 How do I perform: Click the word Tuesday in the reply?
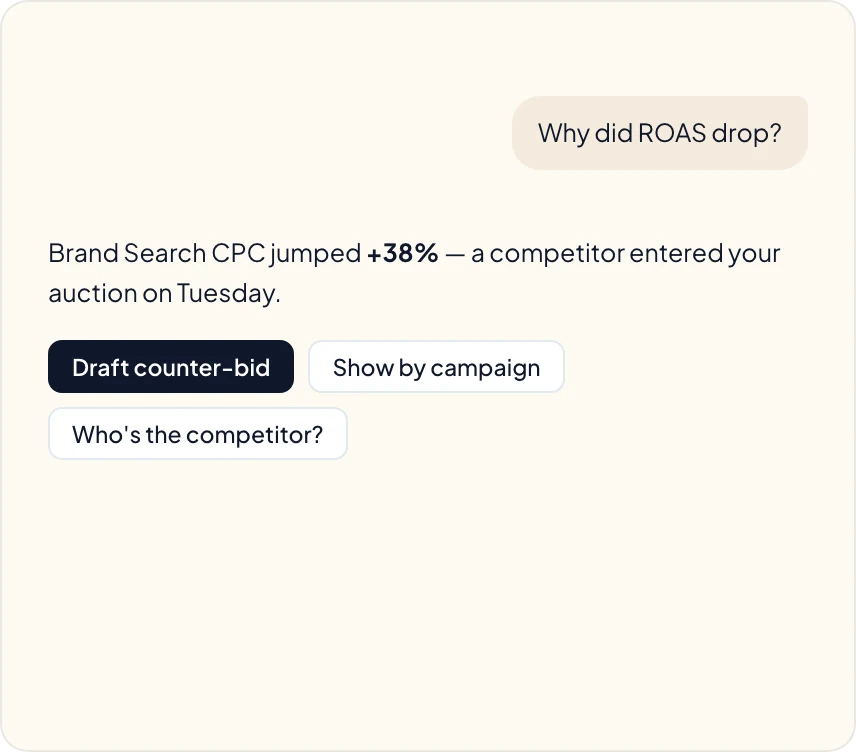(227, 293)
